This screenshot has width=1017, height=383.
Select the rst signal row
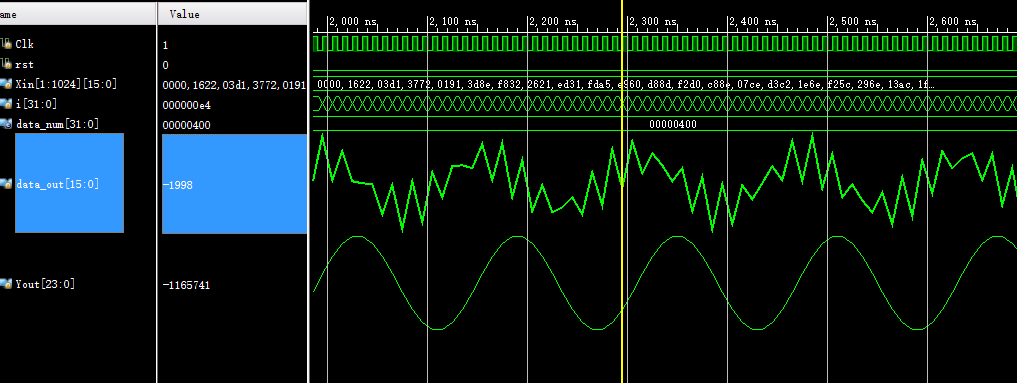click(x=25, y=64)
